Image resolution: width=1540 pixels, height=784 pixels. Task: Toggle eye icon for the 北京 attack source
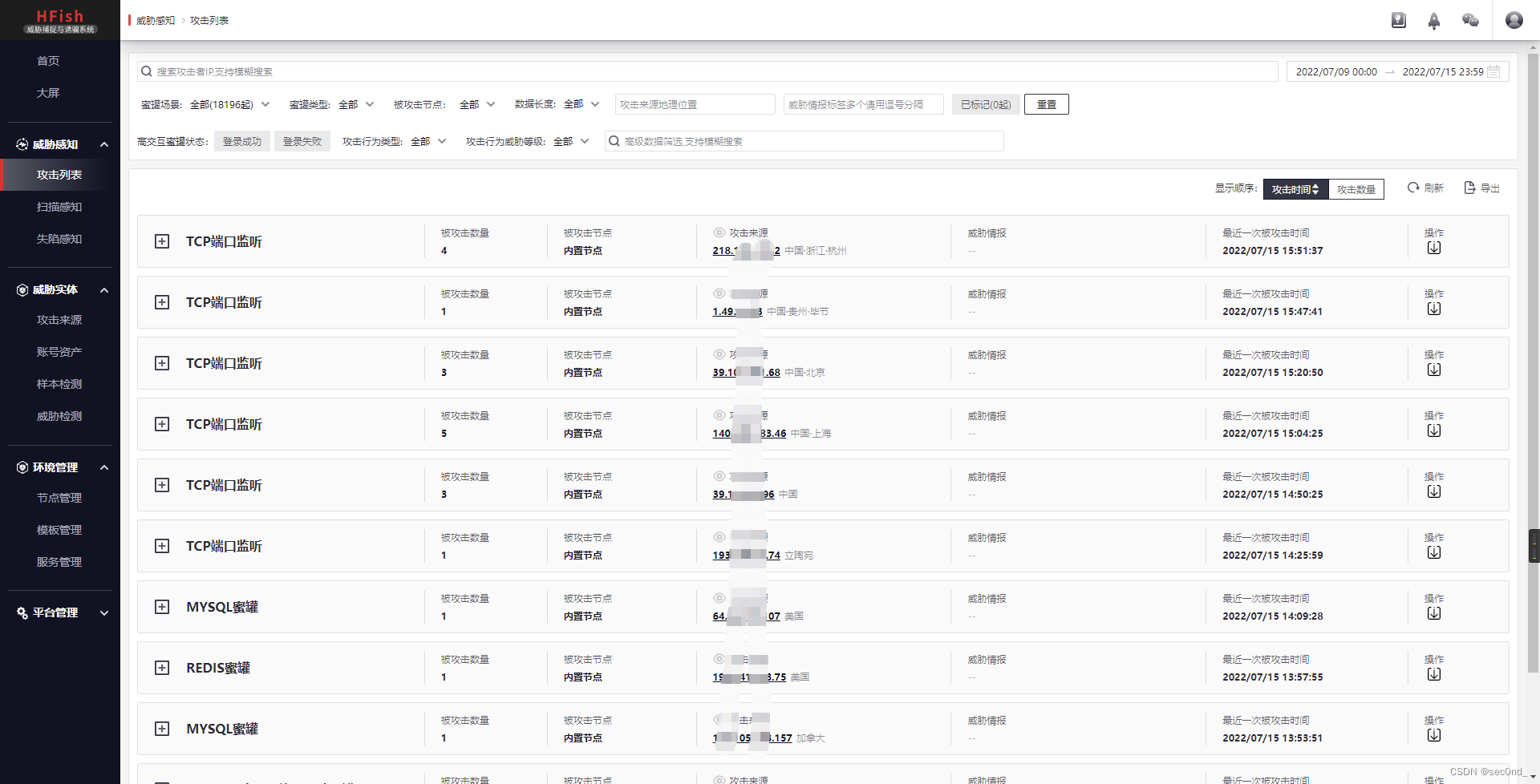point(719,354)
